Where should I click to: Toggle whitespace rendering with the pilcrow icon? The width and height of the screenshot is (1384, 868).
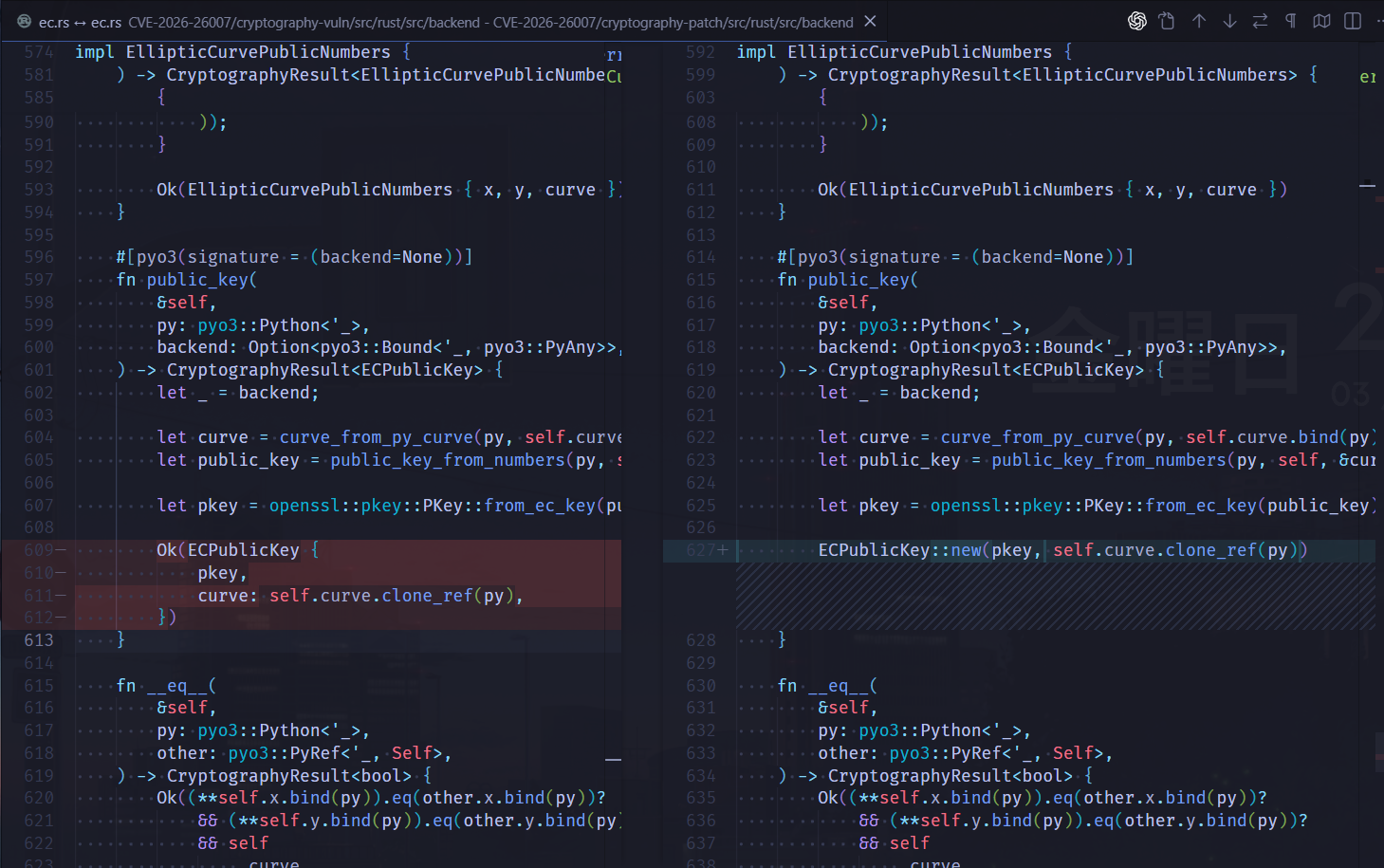coord(1291,20)
